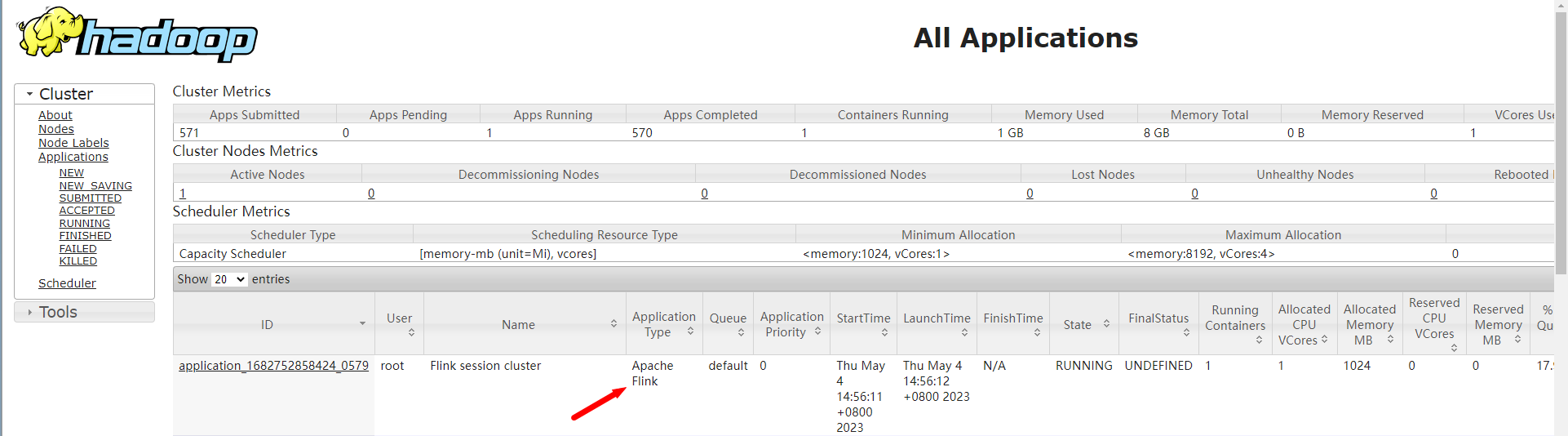Collapse the Cluster section triangle
Image resolution: width=1568 pixels, height=436 pixels.
click(30, 94)
